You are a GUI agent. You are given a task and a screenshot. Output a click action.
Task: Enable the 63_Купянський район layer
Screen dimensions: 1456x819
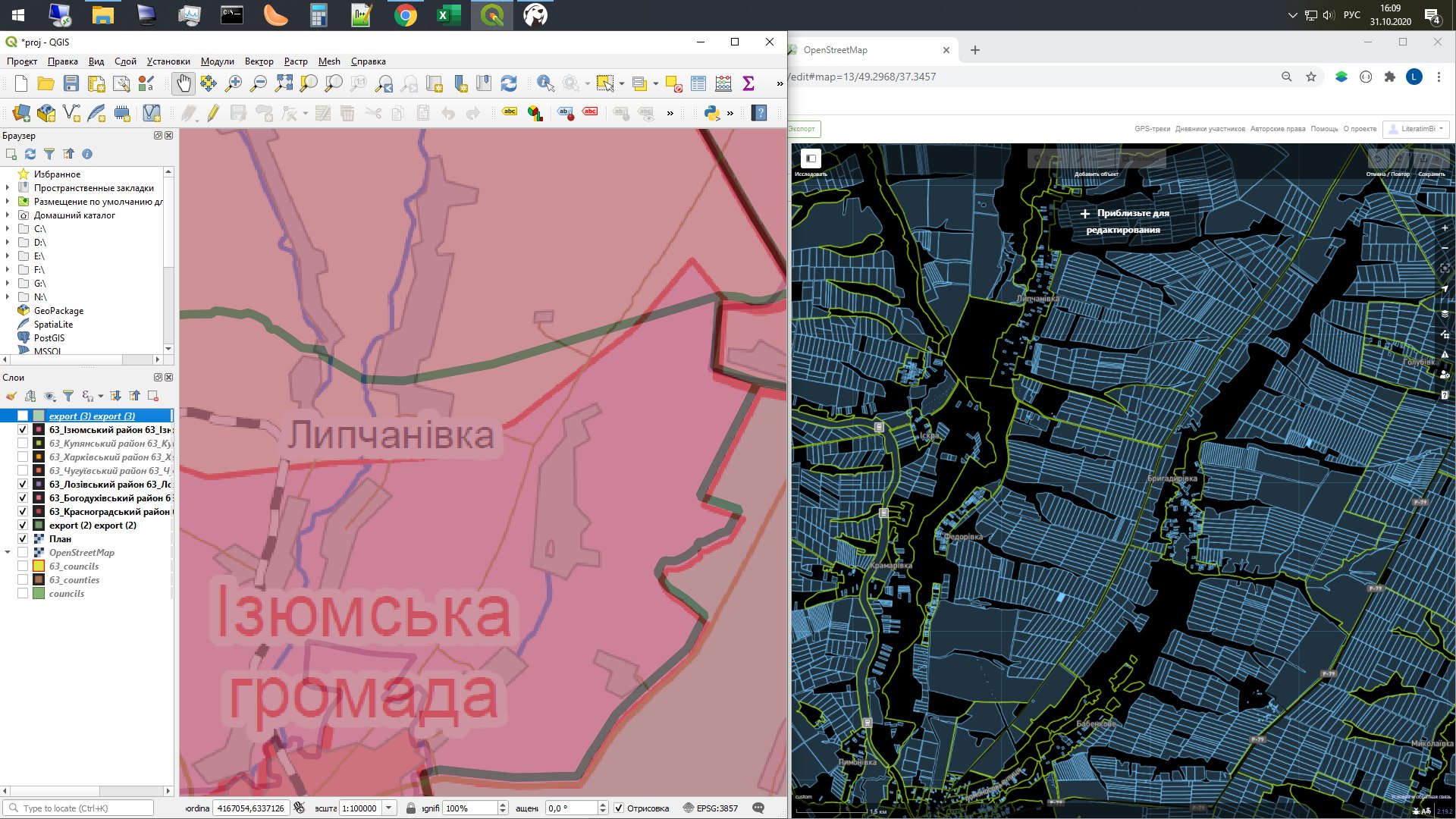[x=23, y=443]
